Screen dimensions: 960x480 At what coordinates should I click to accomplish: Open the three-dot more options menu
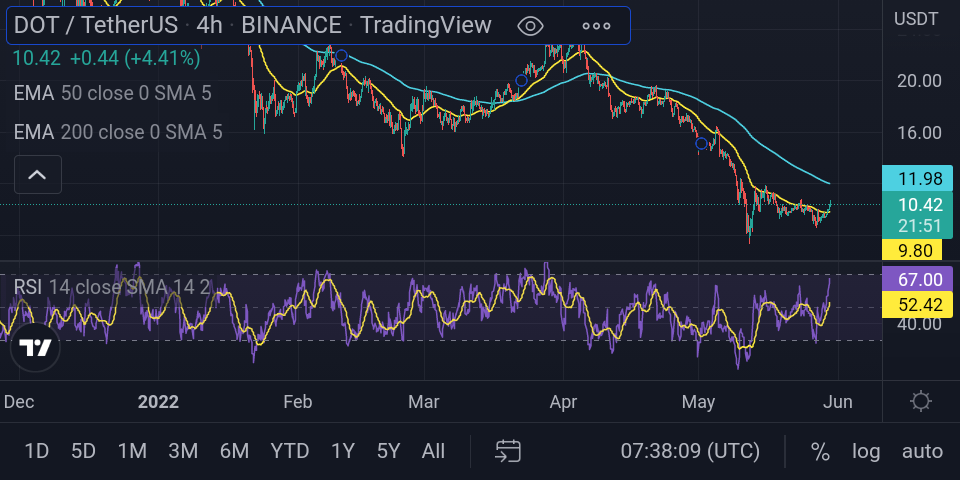(596, 26)
